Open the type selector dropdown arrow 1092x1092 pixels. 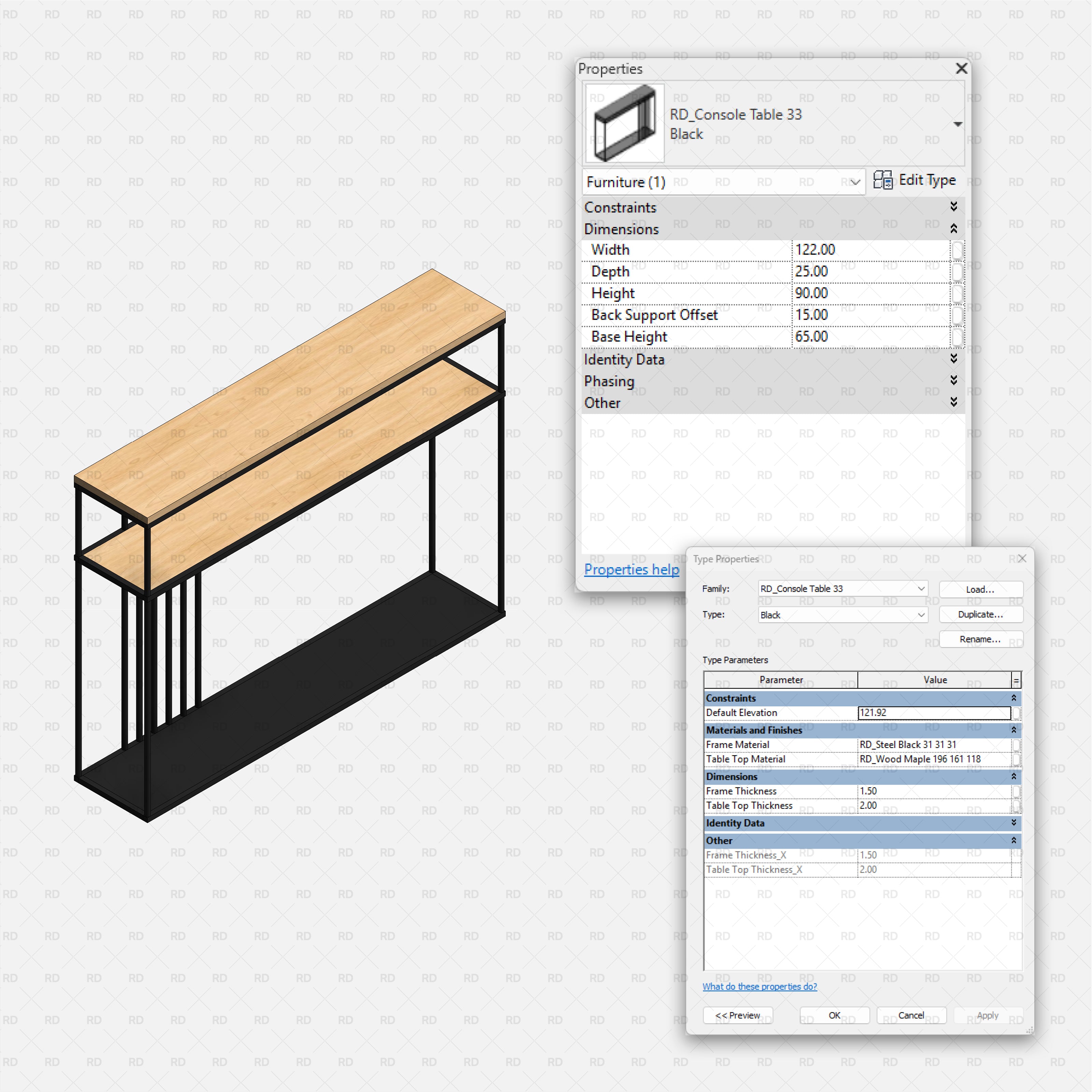click(958, 124)
